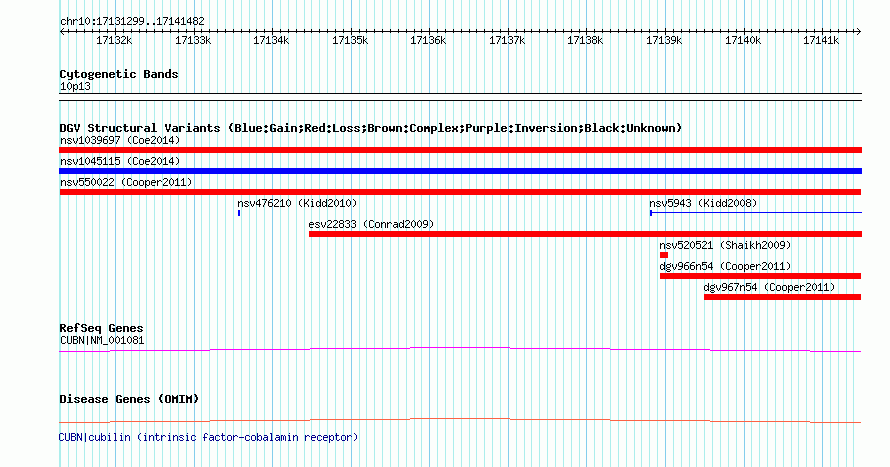Click the 17137k ruler tick label
The width and height of the screenshot is (890, 467).
(x=507, y=40)
